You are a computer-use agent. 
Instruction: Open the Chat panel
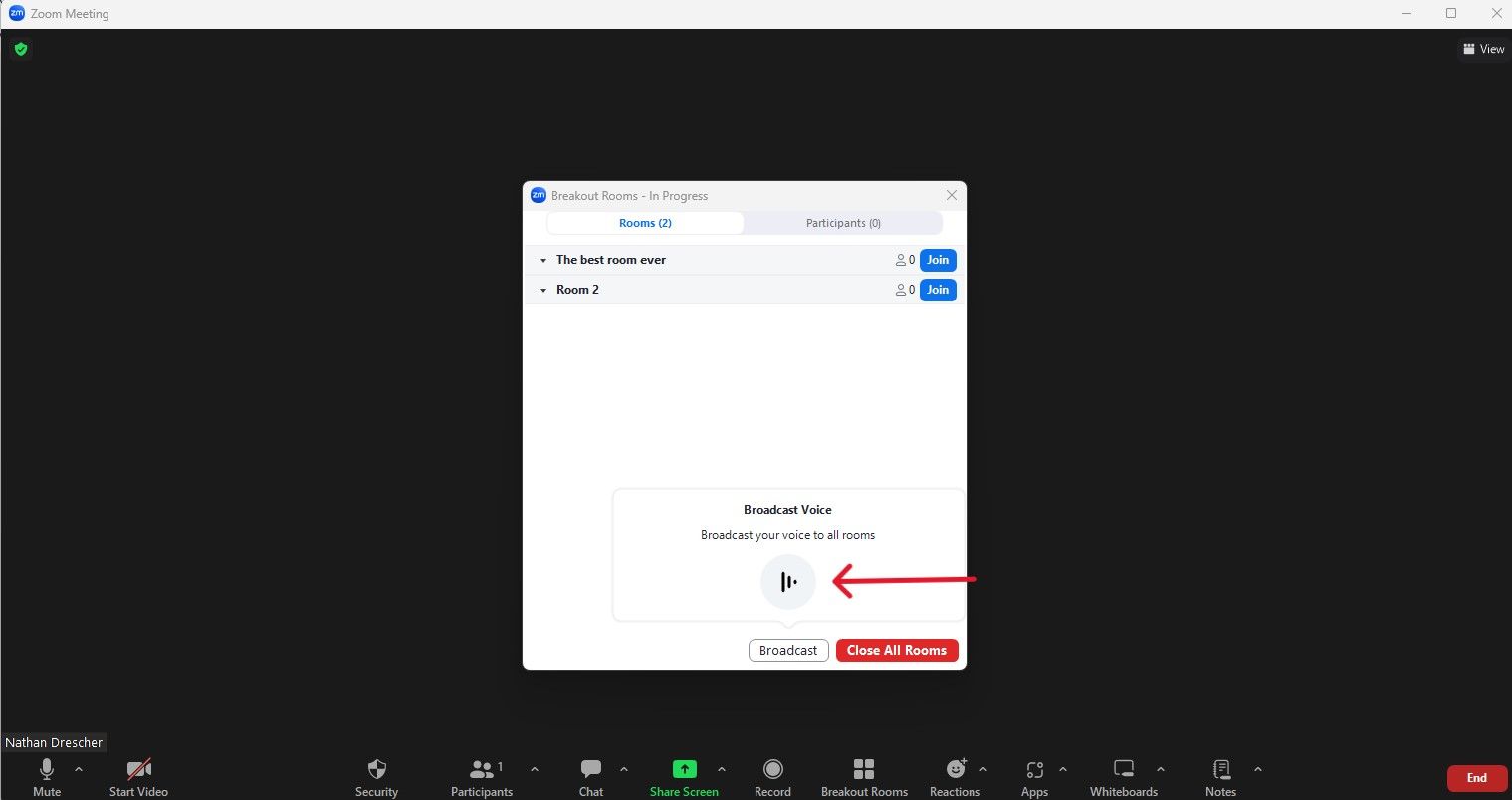(x=591, y=769)
